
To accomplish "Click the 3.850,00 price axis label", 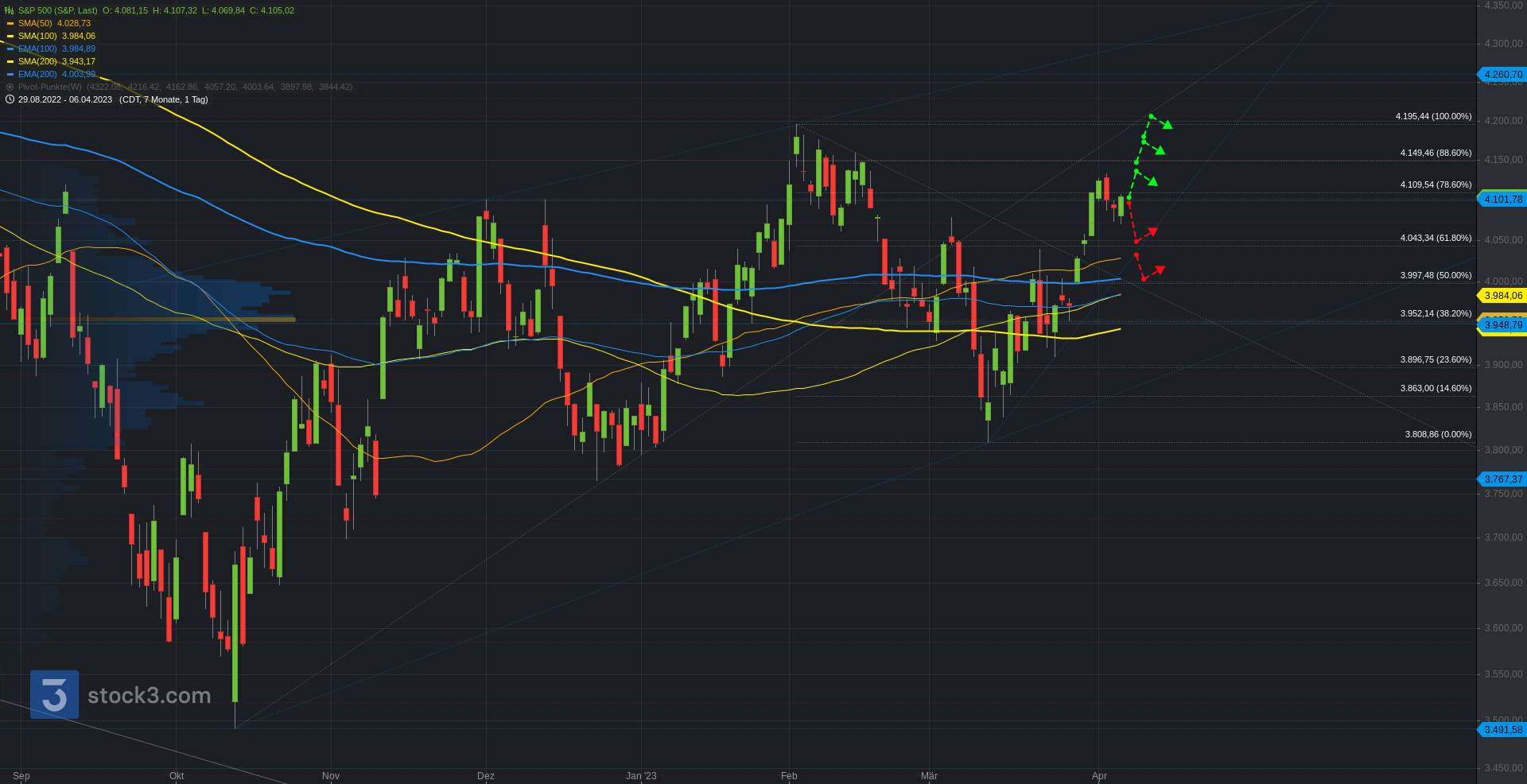I will click(x=1503, y=407).
